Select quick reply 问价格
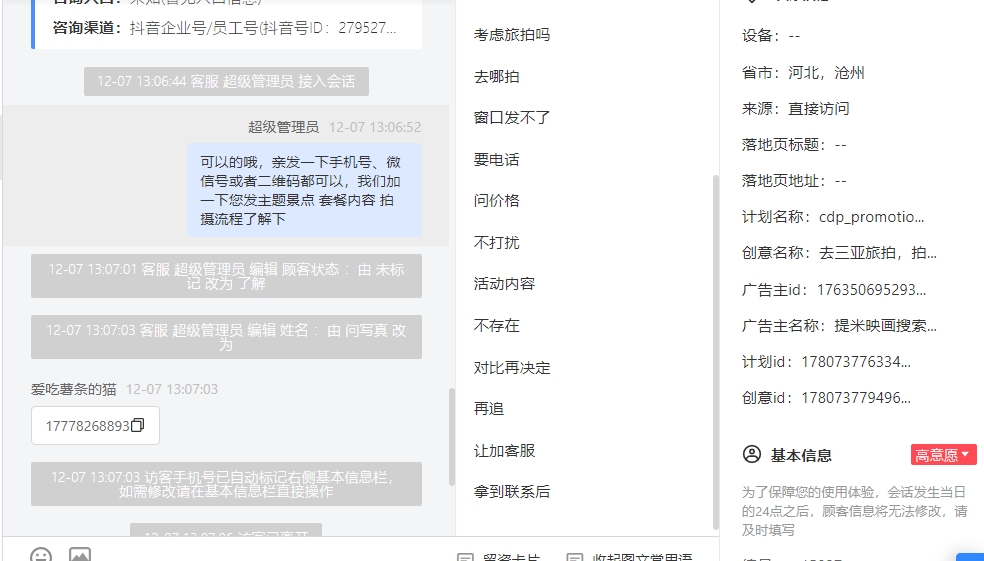This screenshot has height=561, width=984. (496, 201)
